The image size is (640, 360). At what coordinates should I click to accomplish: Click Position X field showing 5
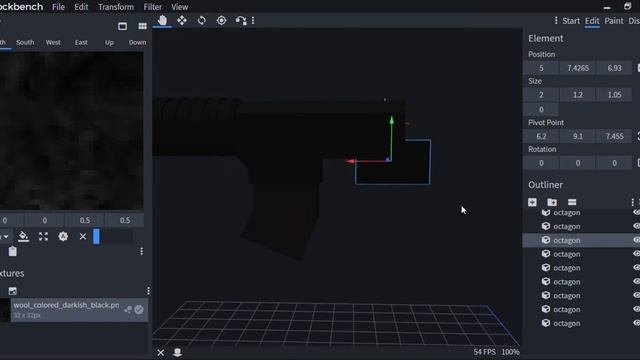541,68
